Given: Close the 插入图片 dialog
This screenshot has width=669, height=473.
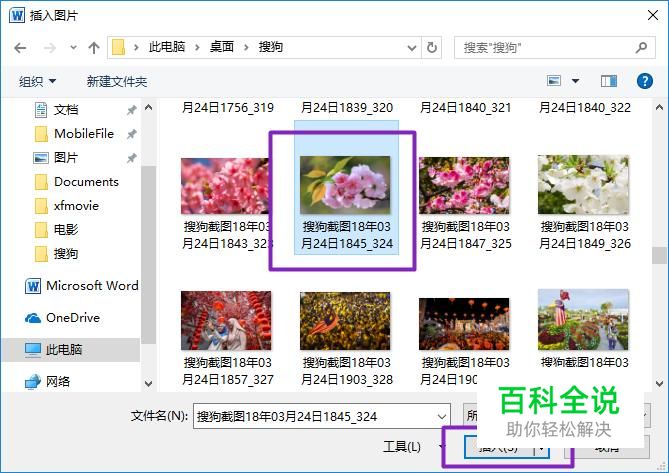Looking at the screenshot, I should coord(653,15).
